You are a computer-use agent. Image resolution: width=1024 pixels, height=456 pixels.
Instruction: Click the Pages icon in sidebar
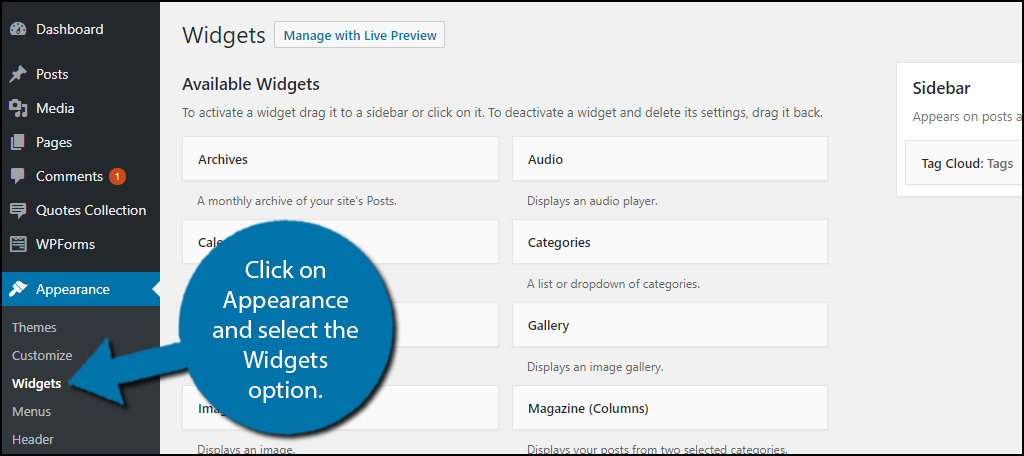(18, 143)
